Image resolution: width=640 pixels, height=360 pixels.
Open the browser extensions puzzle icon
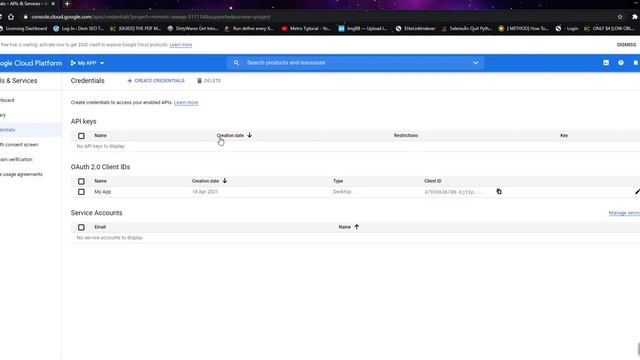[x=635, y=17]
